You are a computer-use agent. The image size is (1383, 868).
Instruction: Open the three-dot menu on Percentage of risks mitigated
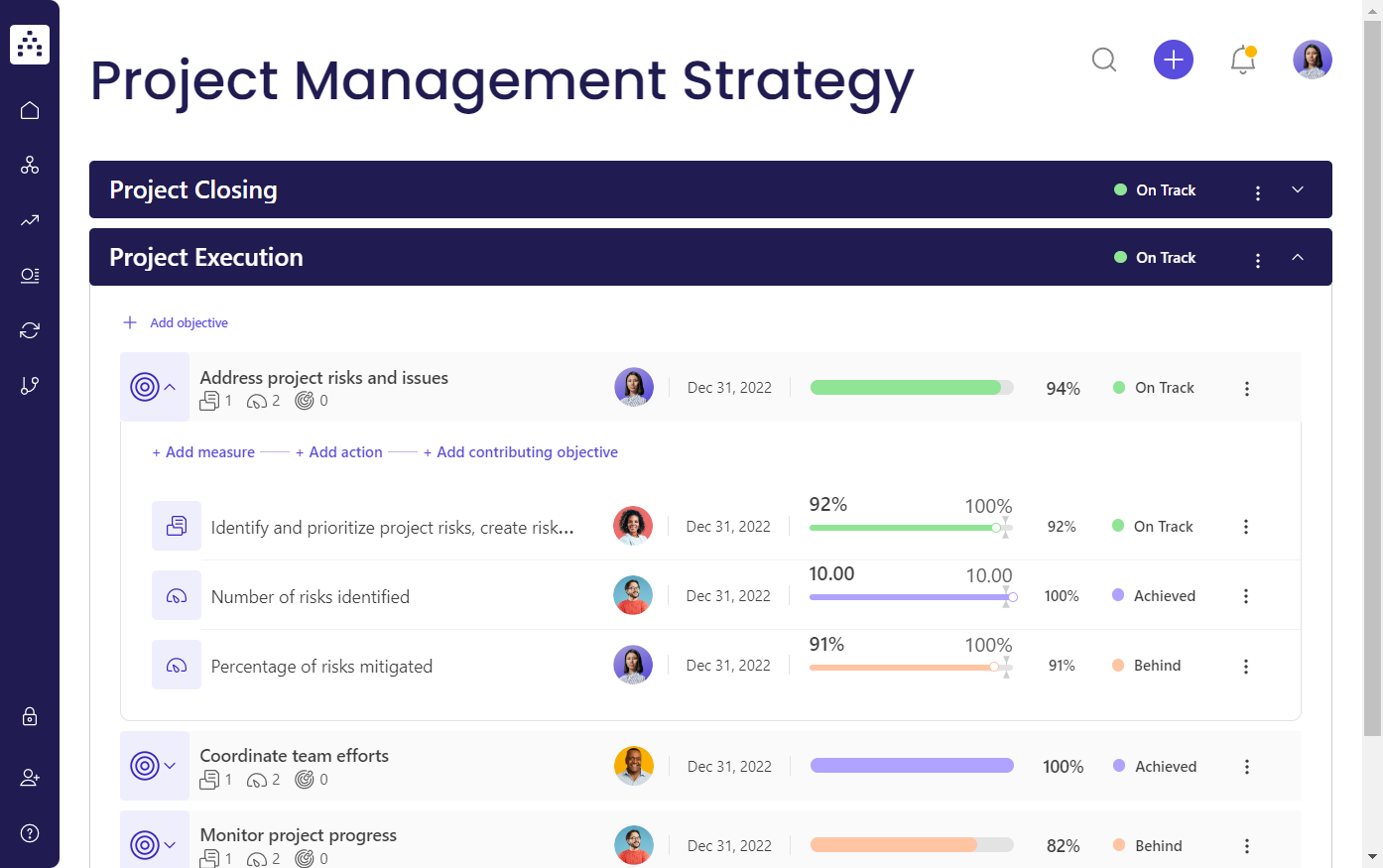point(1246,666)
